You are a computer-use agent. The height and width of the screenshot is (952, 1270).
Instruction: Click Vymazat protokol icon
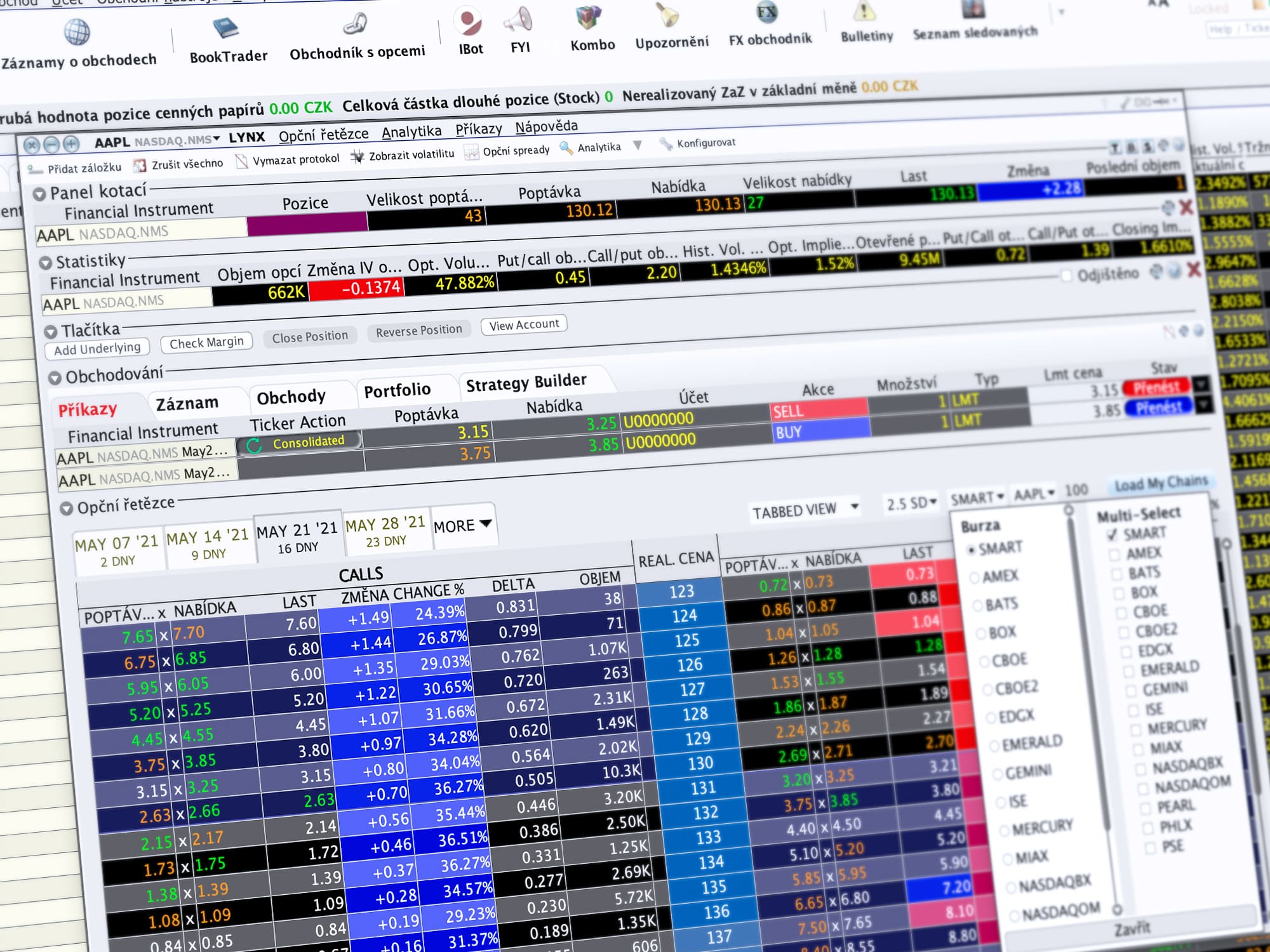coord(241,162)
